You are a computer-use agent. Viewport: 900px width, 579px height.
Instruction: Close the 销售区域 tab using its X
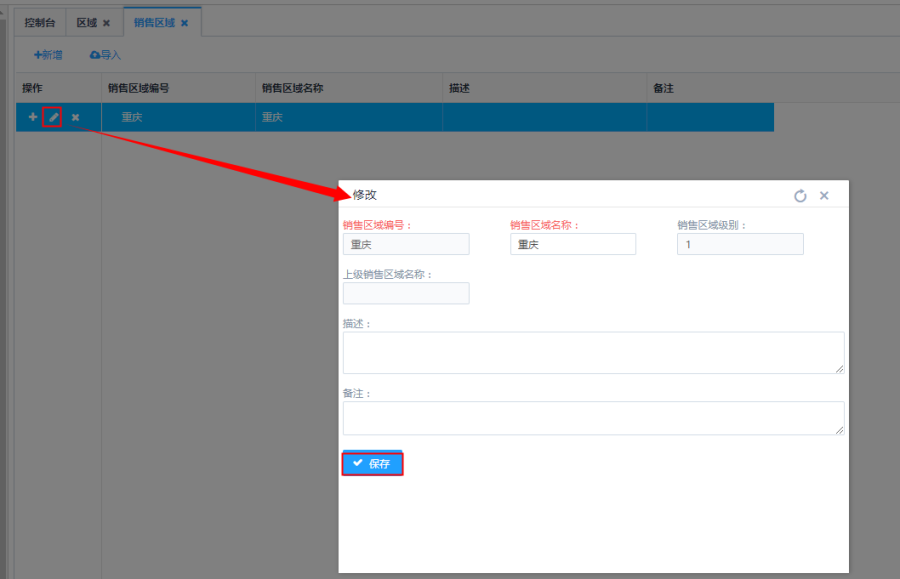coord(184,22)
